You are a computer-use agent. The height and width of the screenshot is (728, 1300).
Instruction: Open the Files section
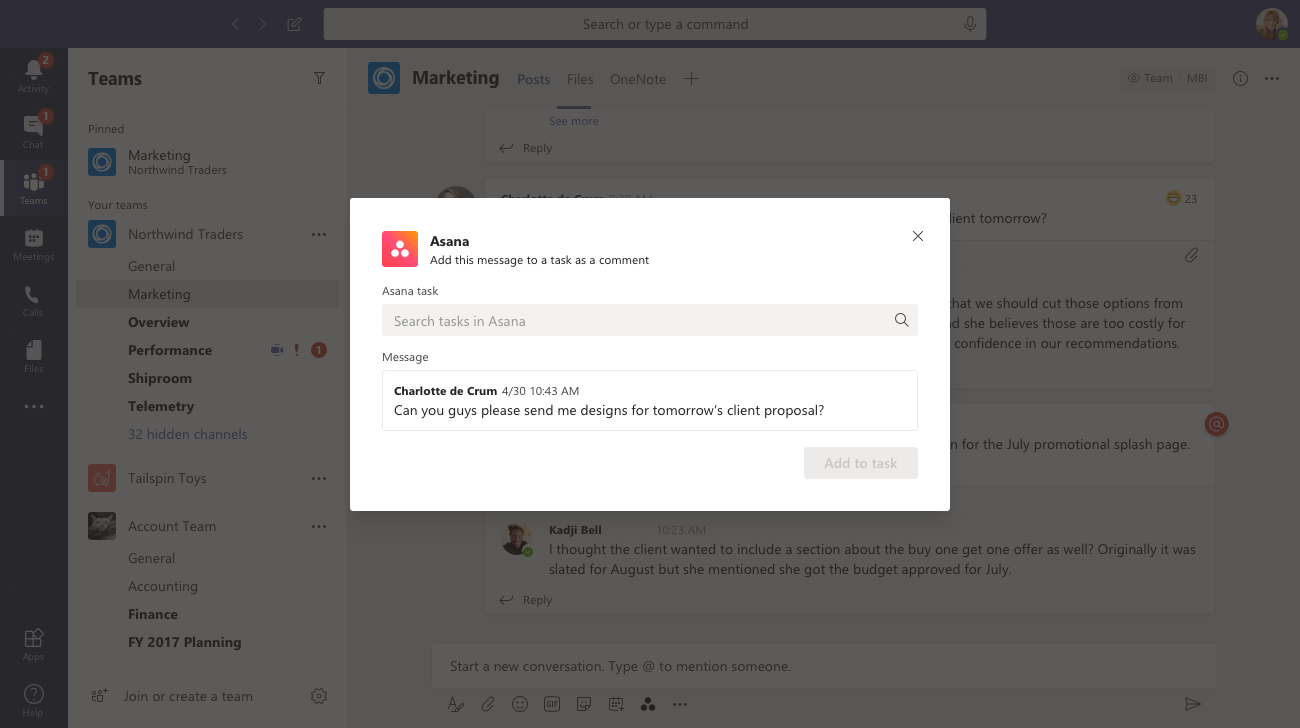[33, 355]
